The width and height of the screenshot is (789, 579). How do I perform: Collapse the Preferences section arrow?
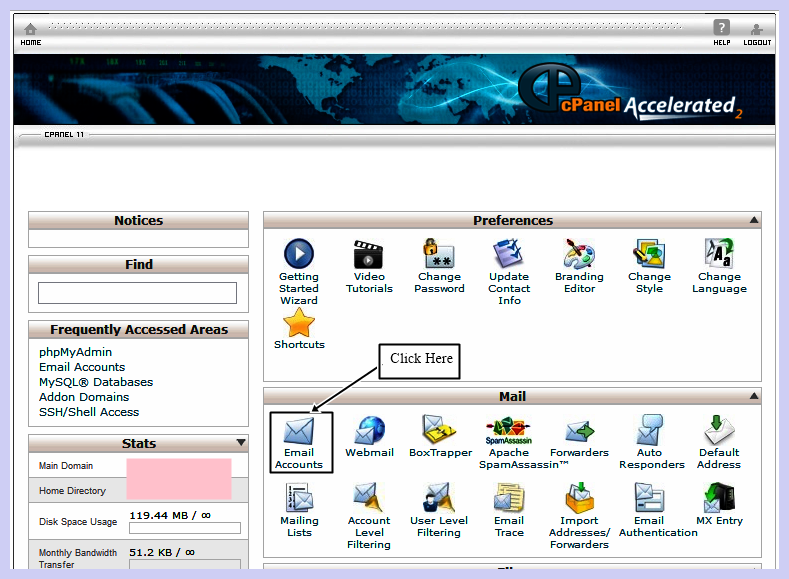[x=754, y=220]
